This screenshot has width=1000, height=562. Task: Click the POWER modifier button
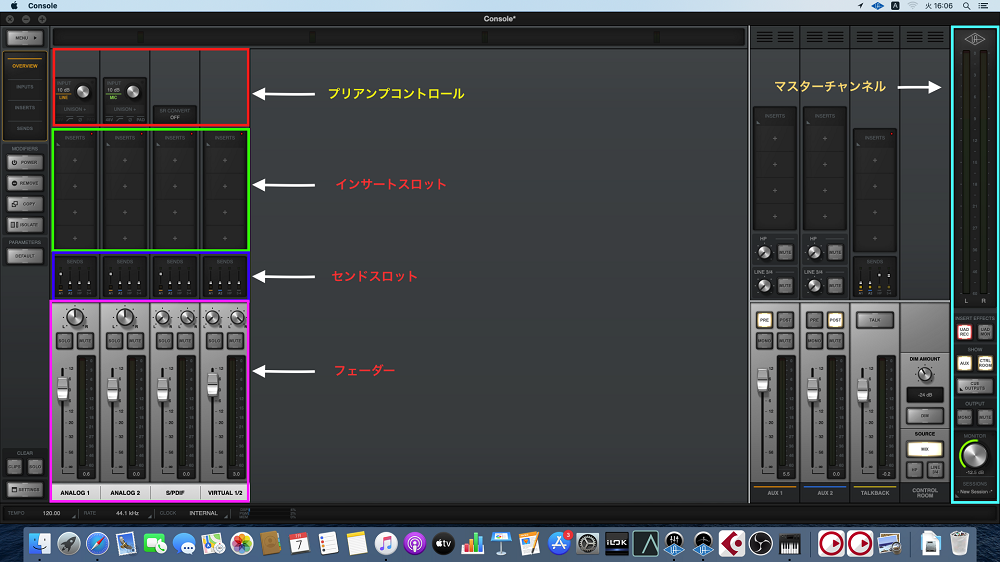pyautogui.click(x=25, y=162)
